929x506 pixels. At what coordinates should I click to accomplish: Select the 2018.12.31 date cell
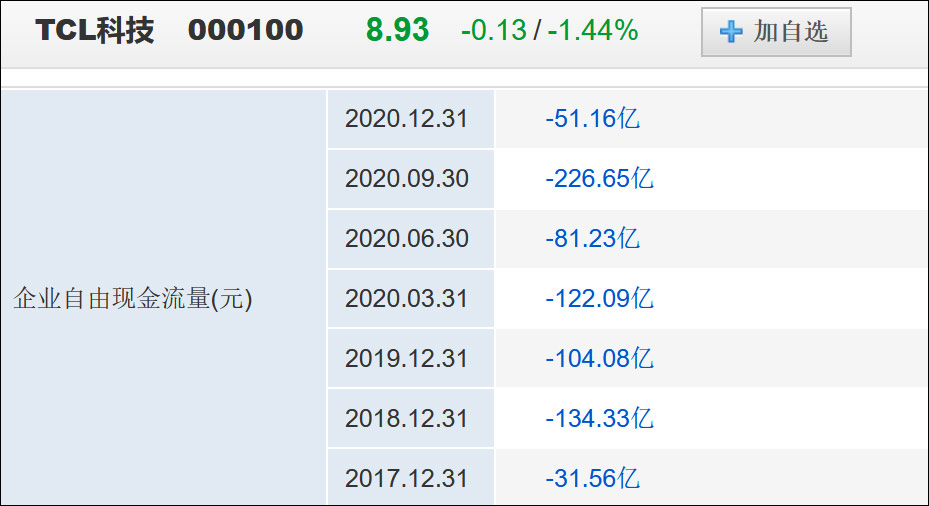click(x=407, y=419)
